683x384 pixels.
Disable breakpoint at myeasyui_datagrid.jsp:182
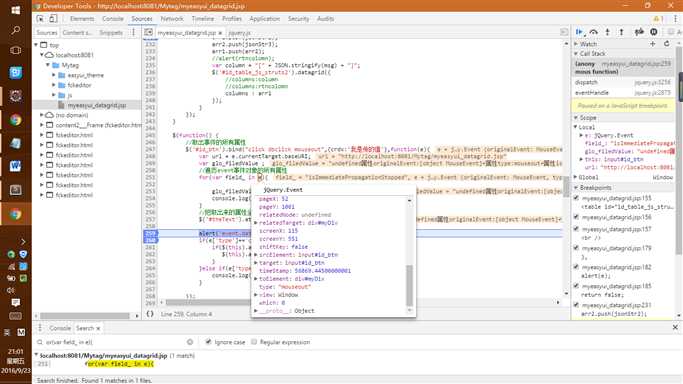577,267
